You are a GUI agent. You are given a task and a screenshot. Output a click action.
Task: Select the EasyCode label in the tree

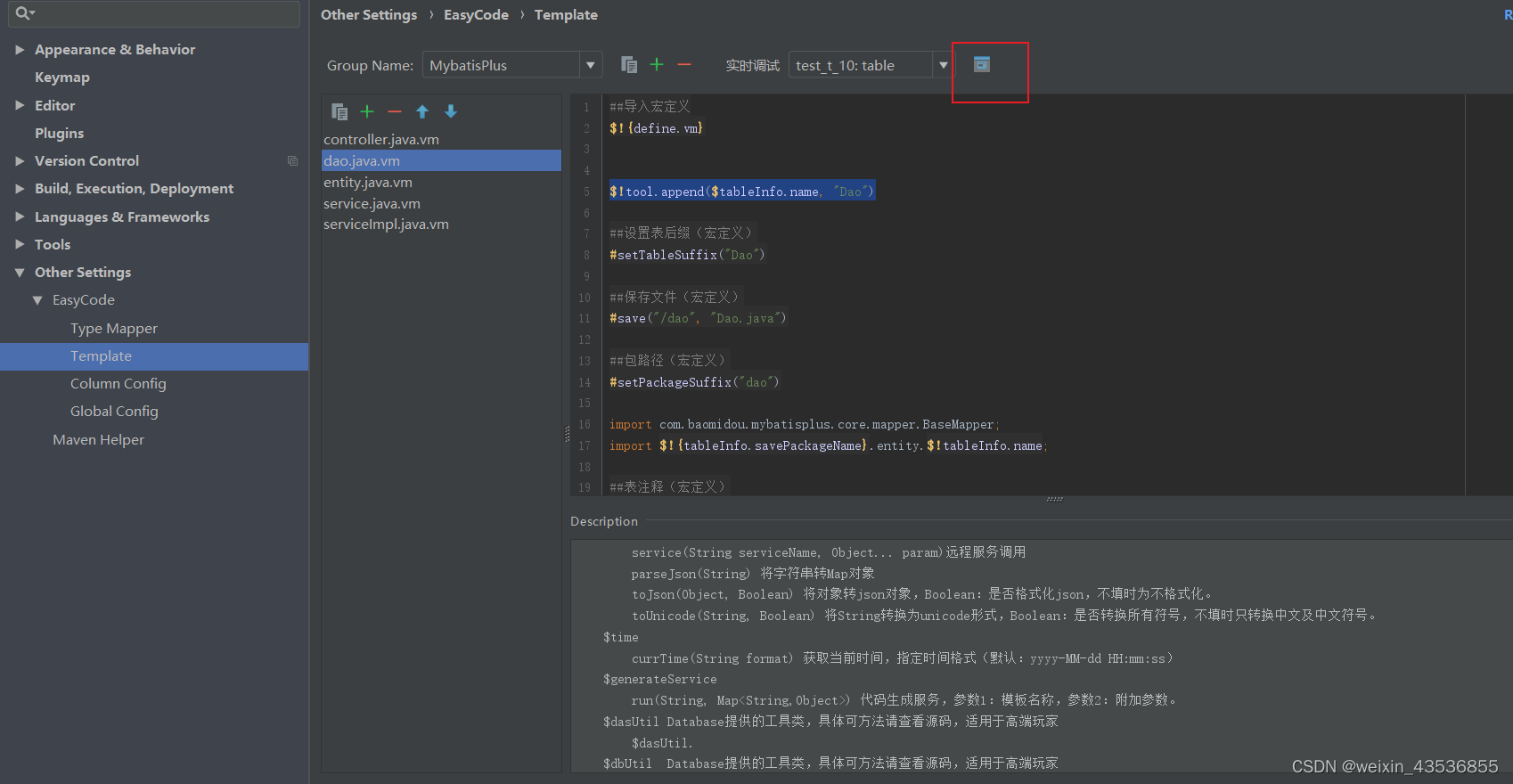pos(84,300)
